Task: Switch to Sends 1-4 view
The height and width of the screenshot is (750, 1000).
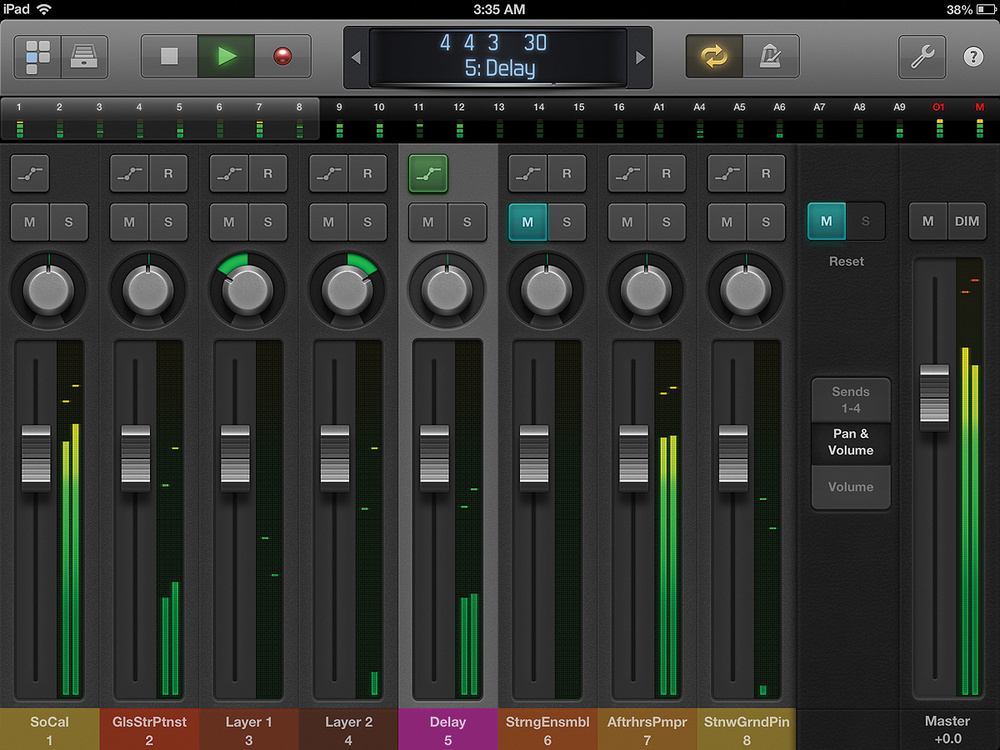Action: coord(850,400)
